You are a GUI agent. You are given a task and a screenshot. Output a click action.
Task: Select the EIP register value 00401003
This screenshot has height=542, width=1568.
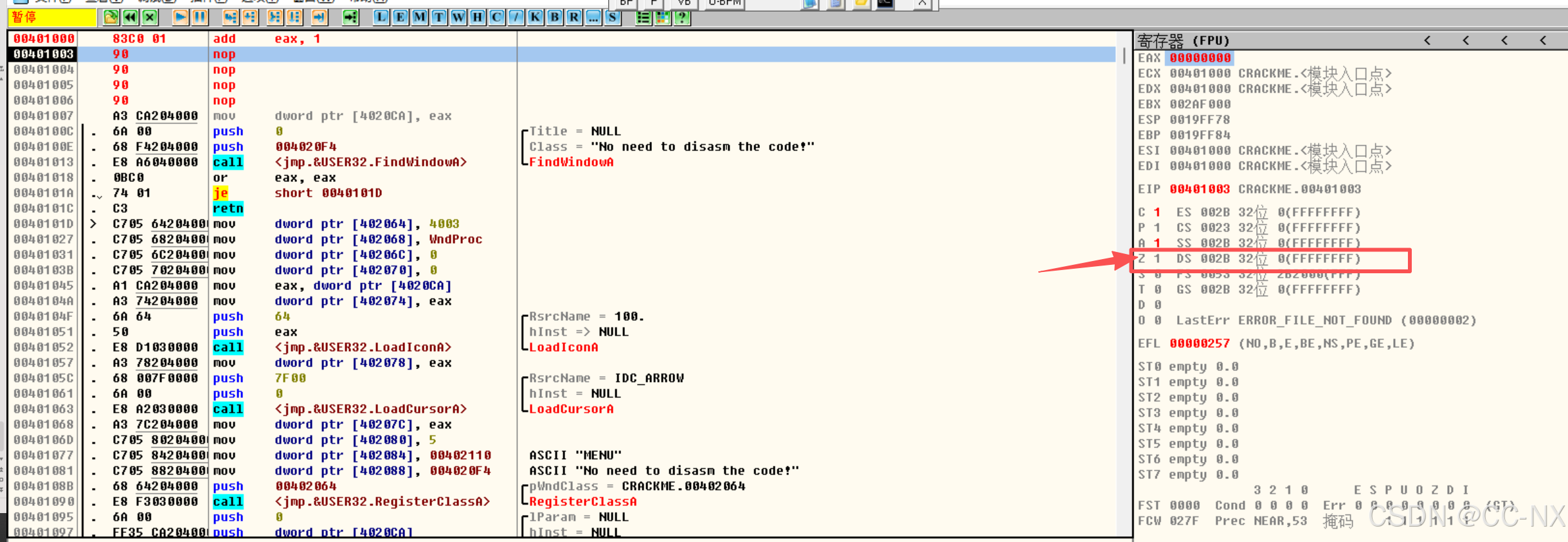[1200, 189]
